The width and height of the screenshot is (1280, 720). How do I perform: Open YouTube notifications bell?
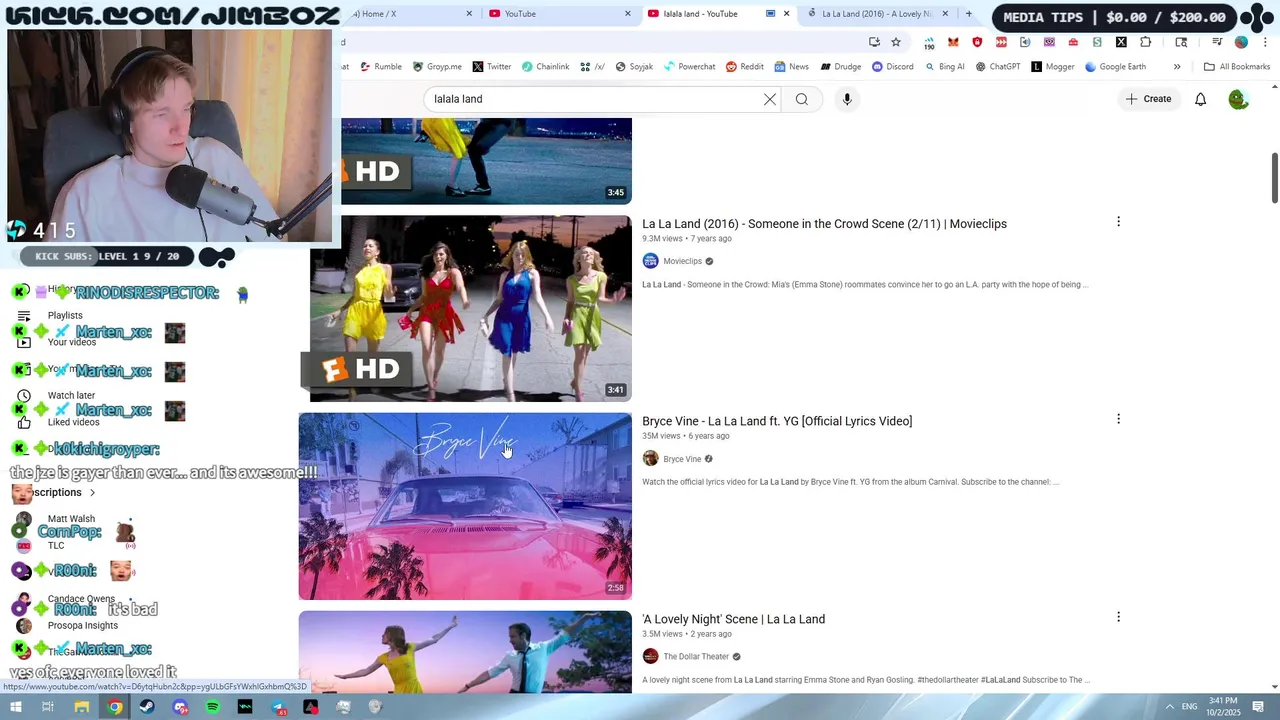point(1200,99)
